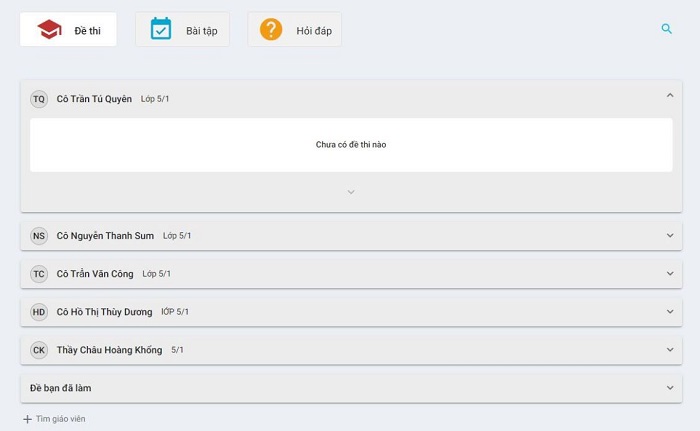Expand Cô Hồ Thị Thùy Dương panel chevron
The width and height of the screenshot is (700, 431).
pyautogui.click(x=670, y=312)
